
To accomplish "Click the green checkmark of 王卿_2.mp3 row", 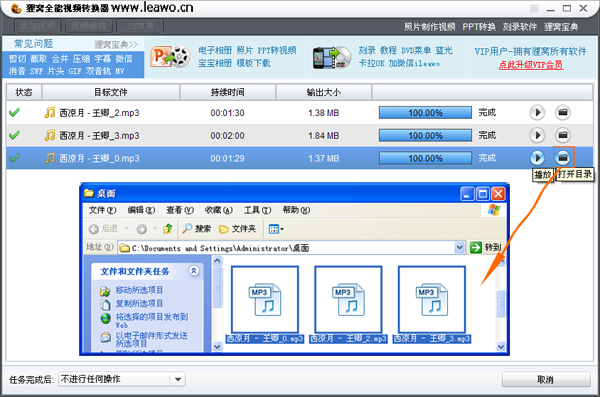I will click(x=14, y=113).
